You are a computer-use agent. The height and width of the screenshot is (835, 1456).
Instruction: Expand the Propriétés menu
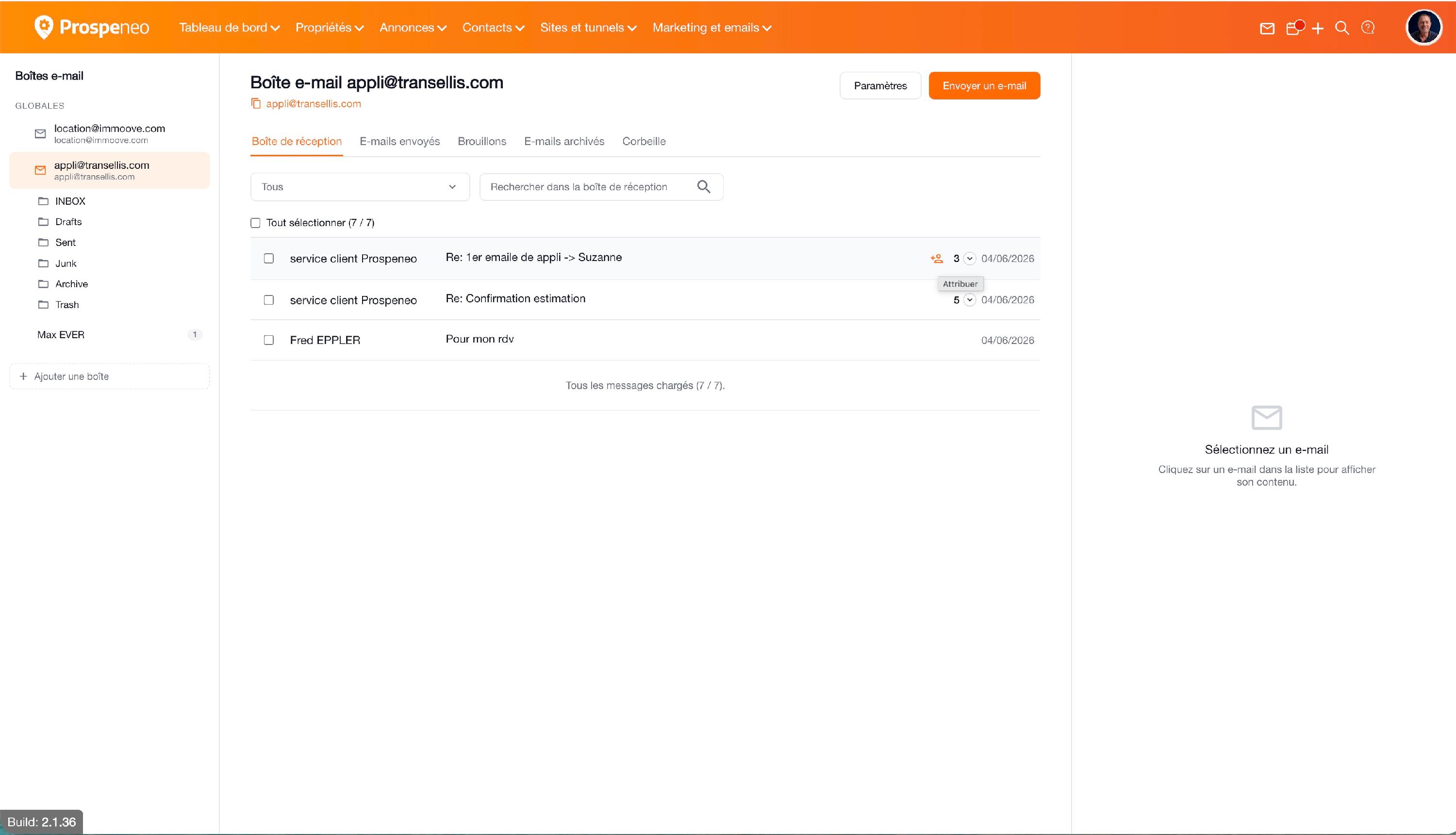click(x=329, y=28)
